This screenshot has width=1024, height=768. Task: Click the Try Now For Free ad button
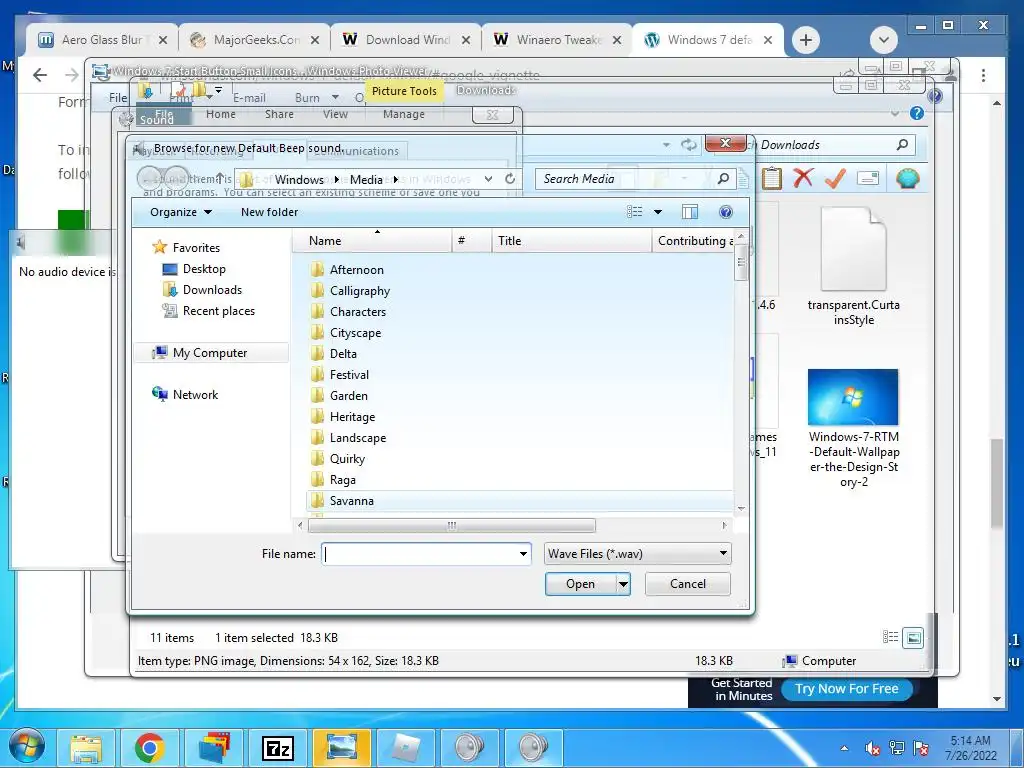click(847, 689)
